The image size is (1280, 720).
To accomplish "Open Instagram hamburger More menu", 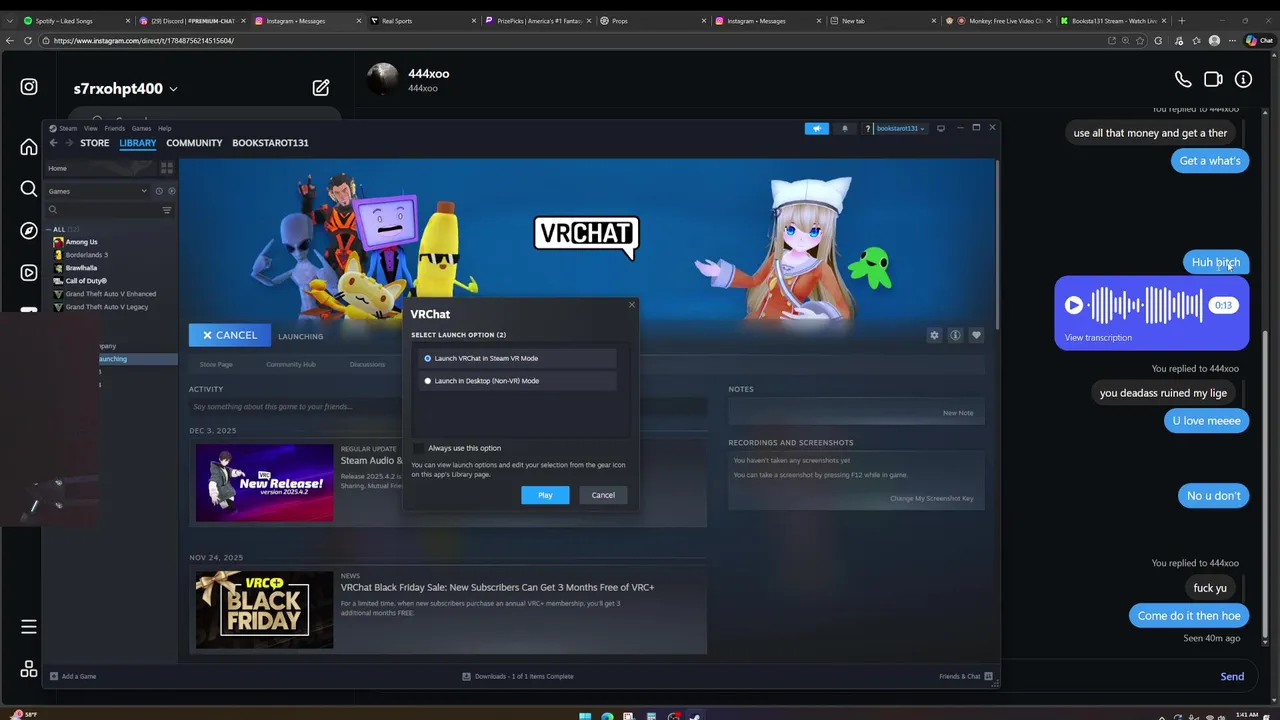I will (29, 627).
